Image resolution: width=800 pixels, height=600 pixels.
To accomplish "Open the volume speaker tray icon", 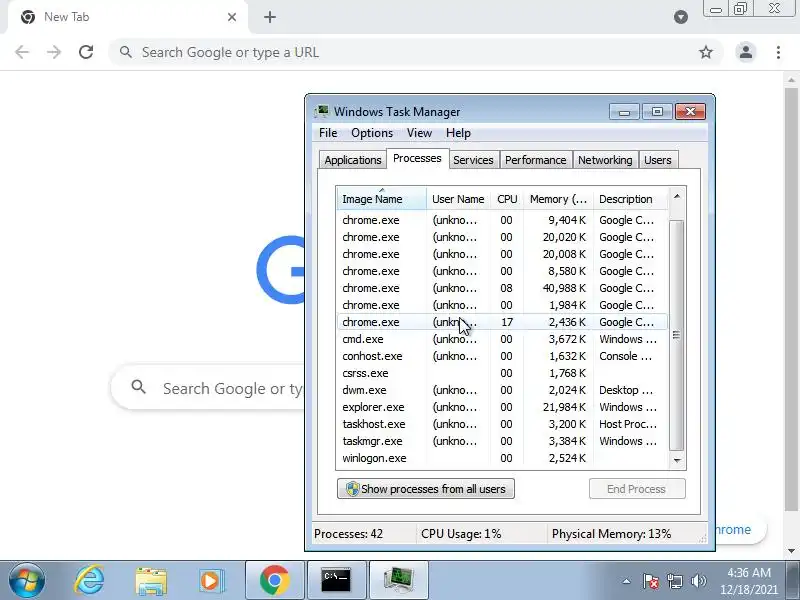I will tap(698, 581).
